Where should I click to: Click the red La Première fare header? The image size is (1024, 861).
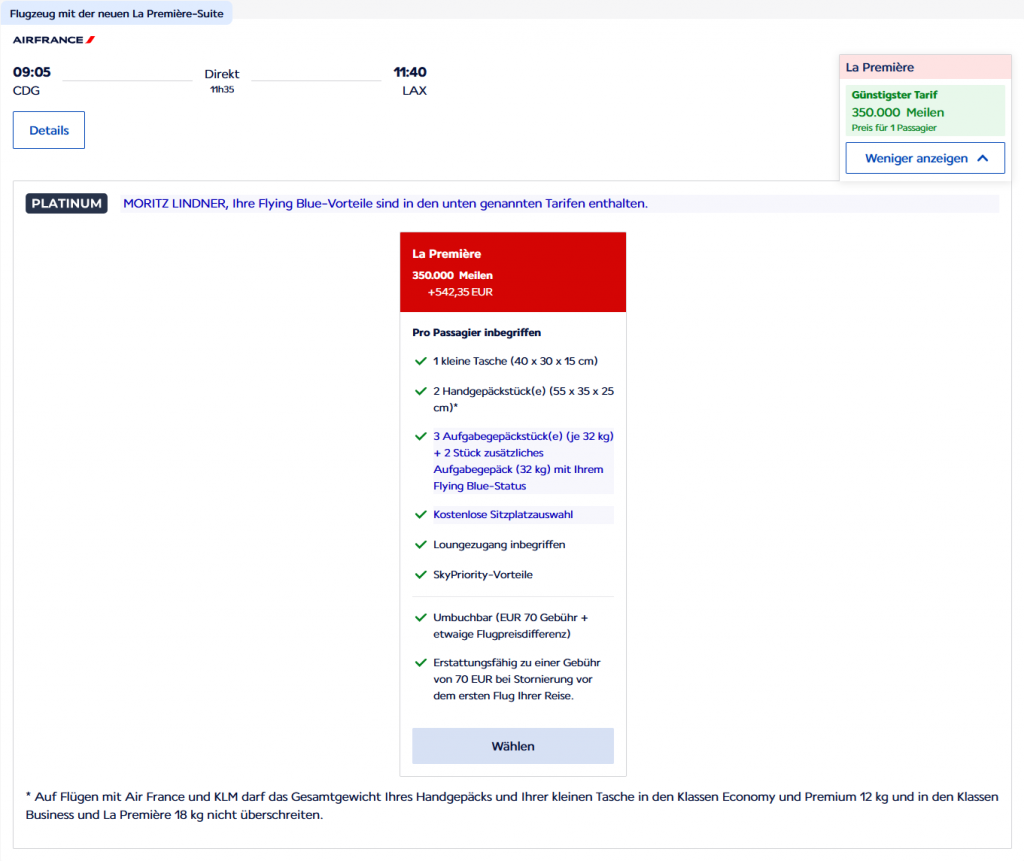513,272
